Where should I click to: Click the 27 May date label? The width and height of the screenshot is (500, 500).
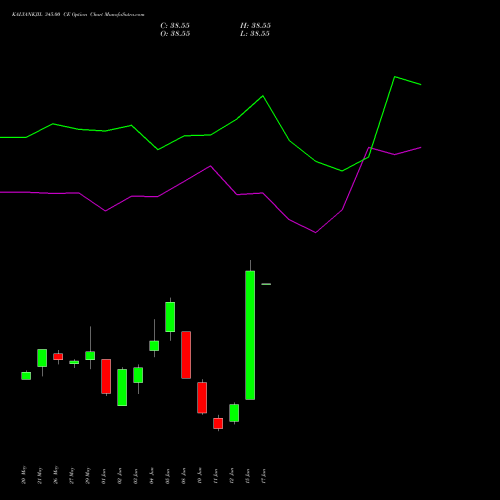72,475
